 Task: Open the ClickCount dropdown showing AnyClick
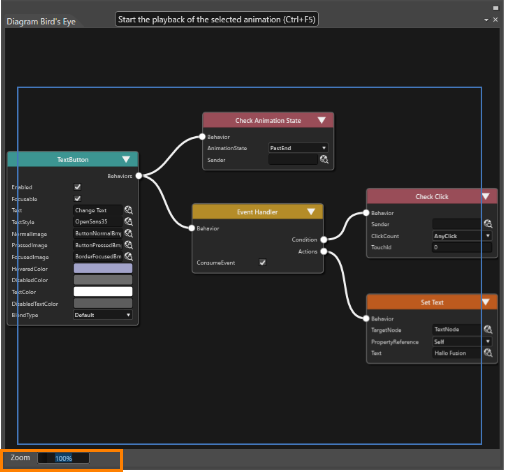coord(462,236)
